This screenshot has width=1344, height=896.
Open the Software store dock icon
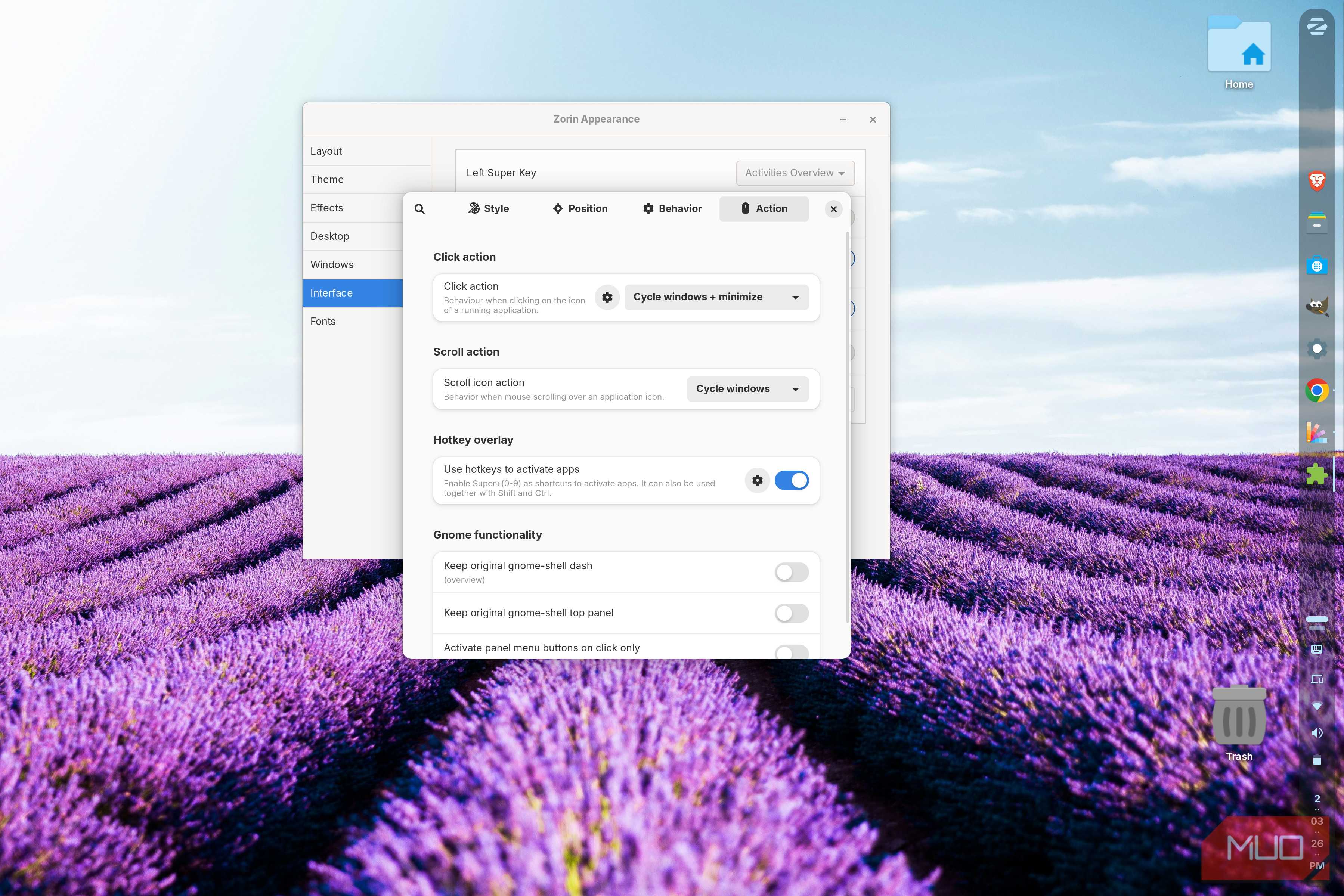click(1317, 265)
